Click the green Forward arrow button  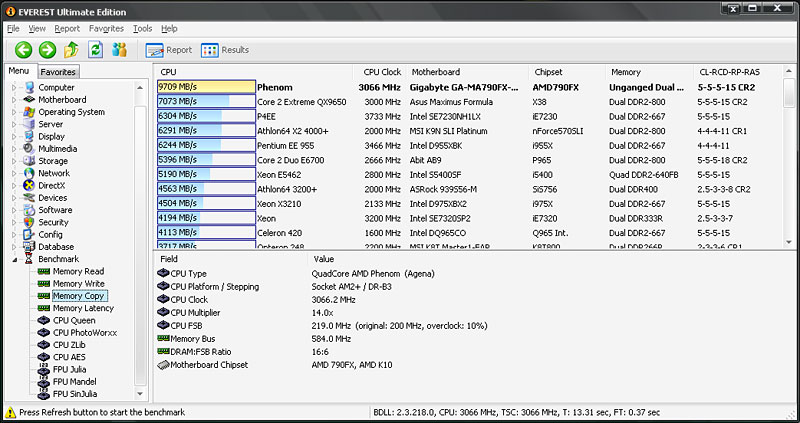[47, 50]
